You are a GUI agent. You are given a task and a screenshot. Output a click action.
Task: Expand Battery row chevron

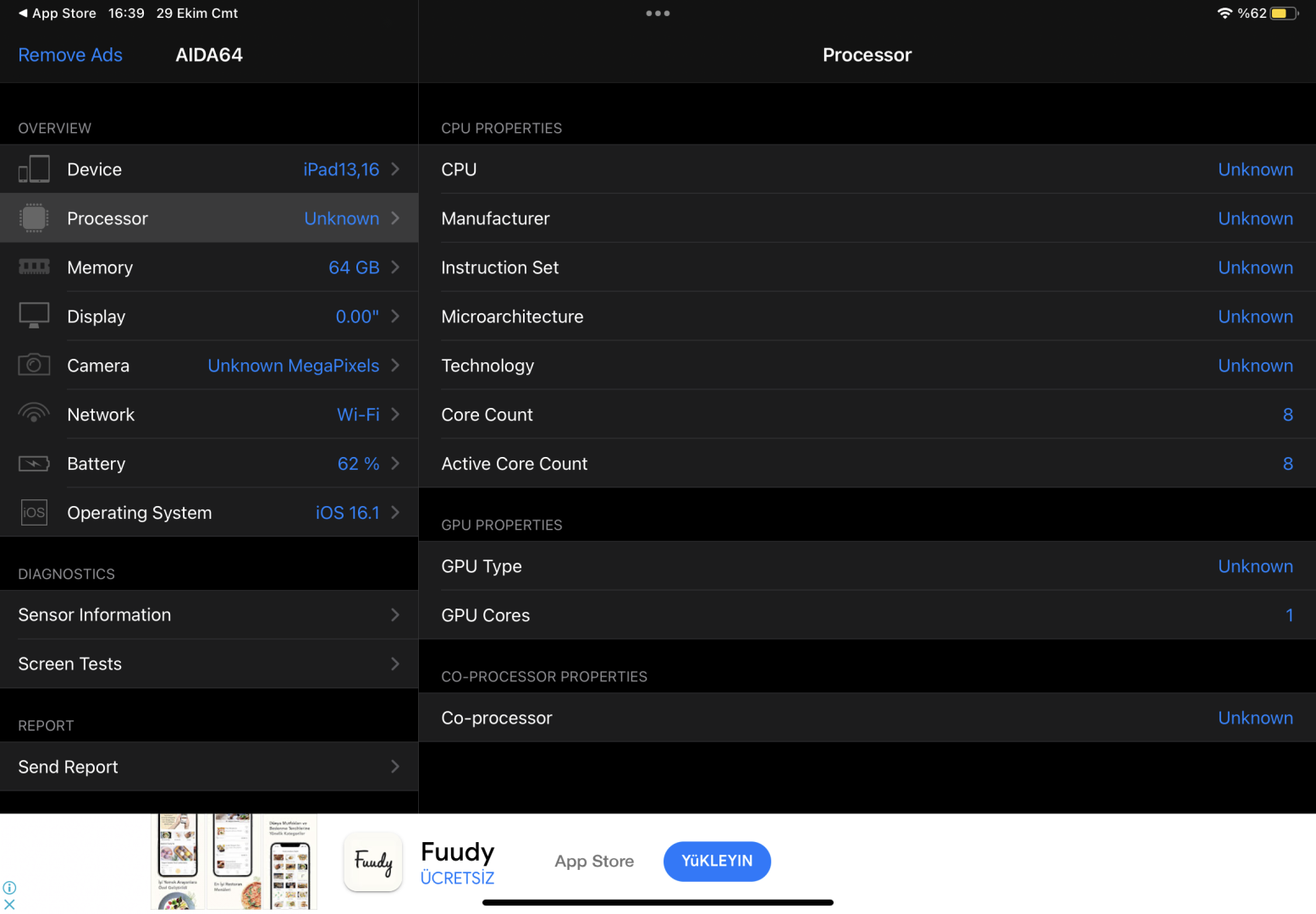click(x=395, y=464)
